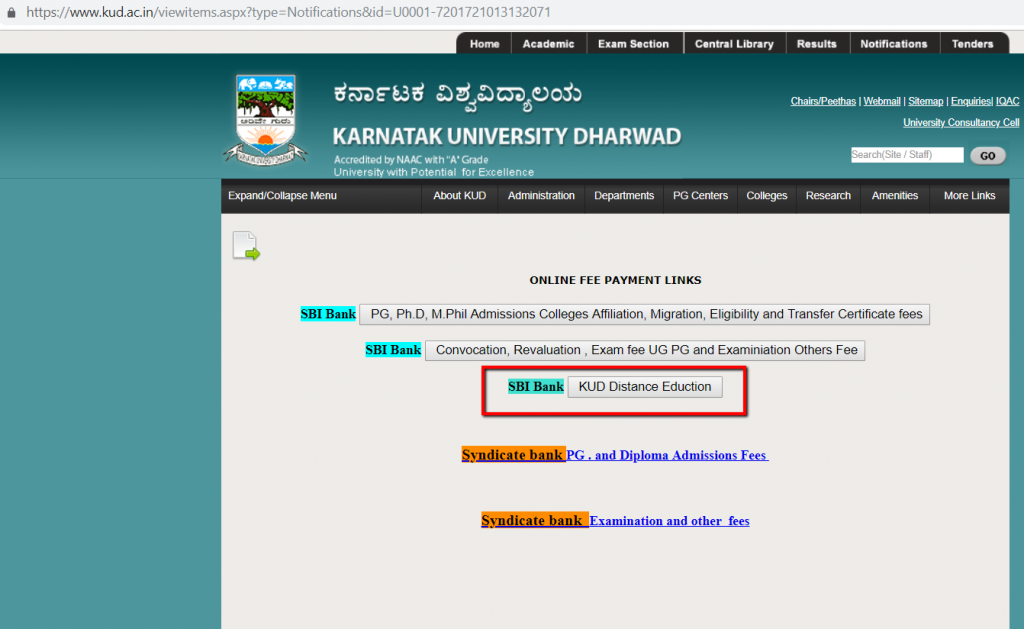
Task: Click the IQAC link
Action: pos(1006,100)
